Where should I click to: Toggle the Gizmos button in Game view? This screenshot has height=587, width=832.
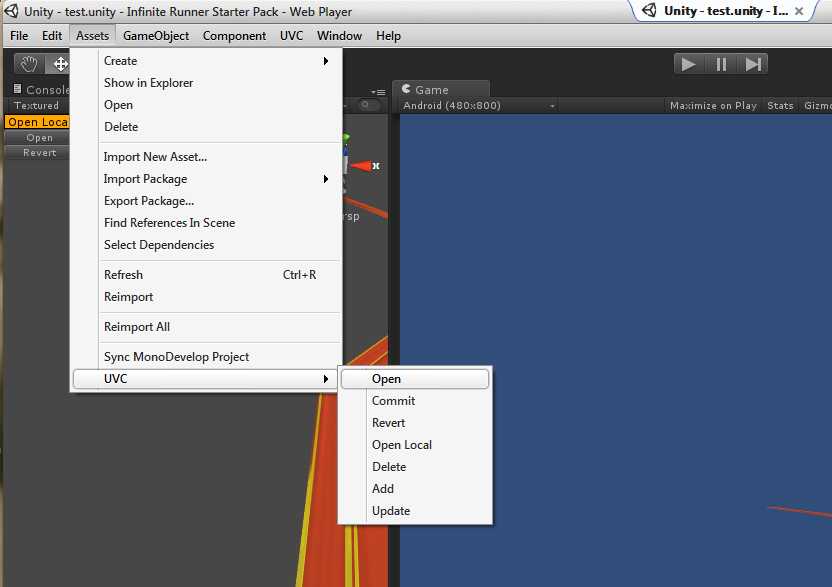coord(817,106)
